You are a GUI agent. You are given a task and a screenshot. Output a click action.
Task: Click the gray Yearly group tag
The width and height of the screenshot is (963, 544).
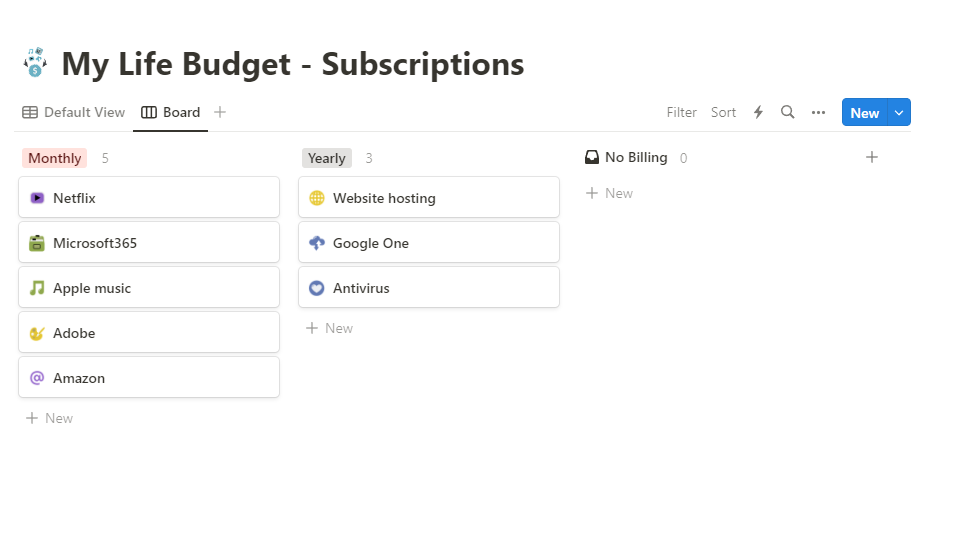pos(327,158)
